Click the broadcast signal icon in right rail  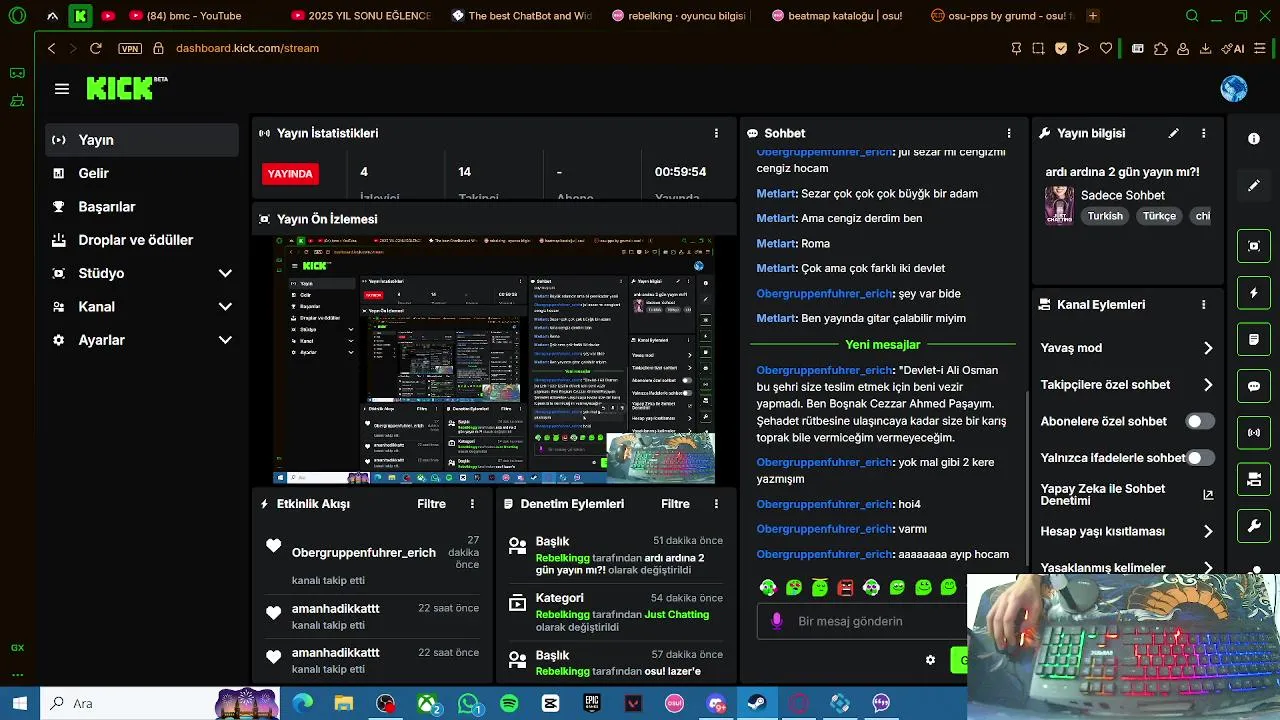pyautogui.click(x=1254, y=433)
